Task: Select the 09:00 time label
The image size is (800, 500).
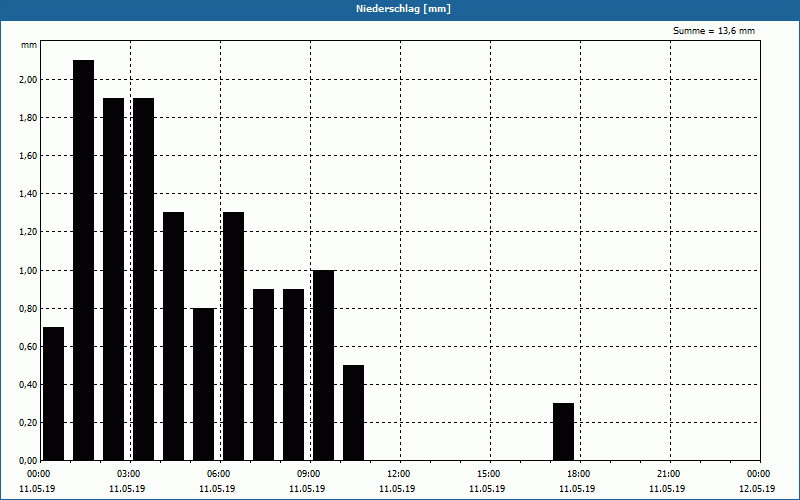Action: coord(309,474)
